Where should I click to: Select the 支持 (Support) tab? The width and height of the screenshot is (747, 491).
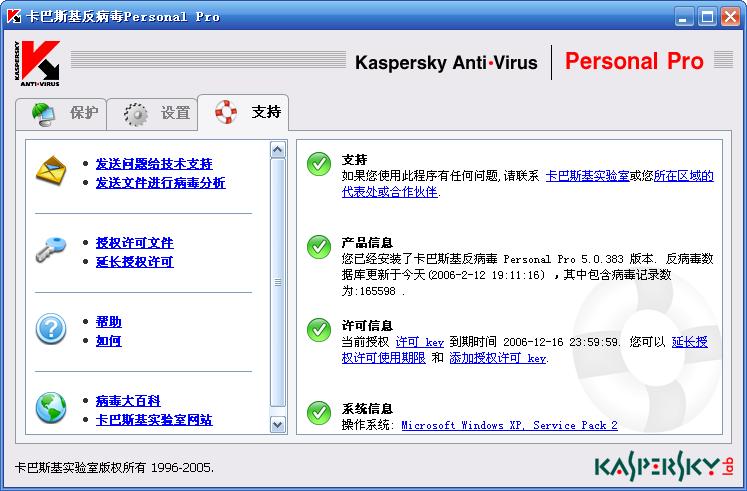(243, 112)
